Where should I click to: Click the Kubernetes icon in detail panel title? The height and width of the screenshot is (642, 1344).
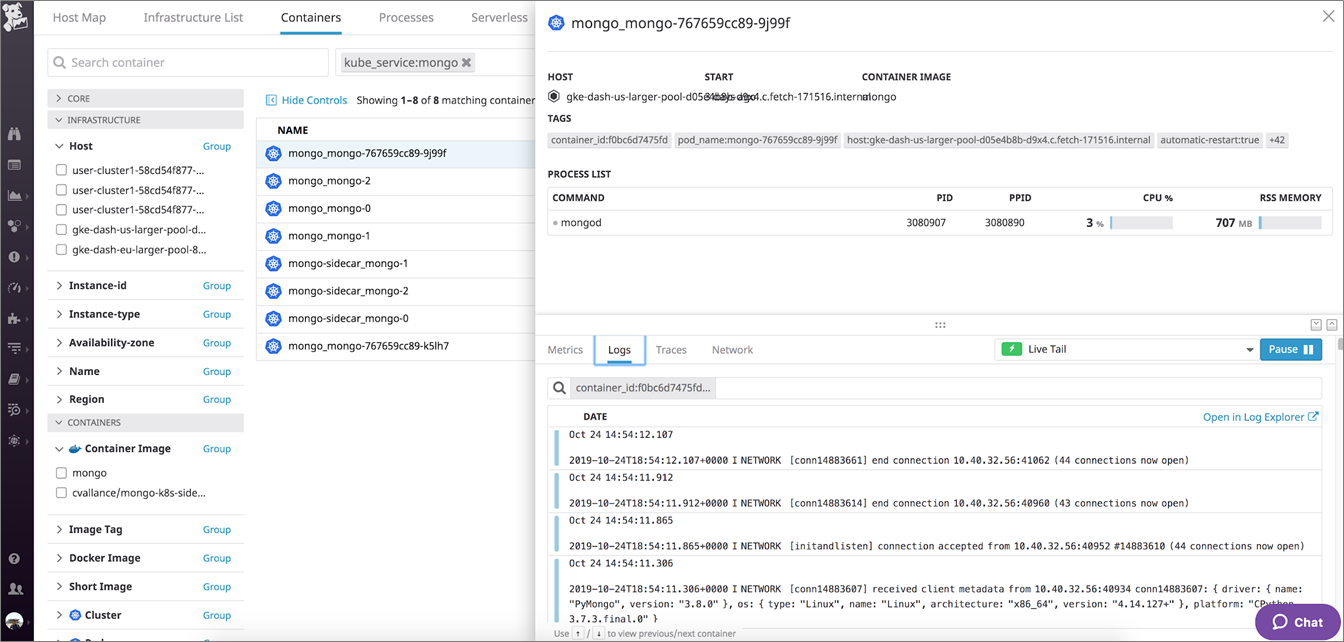click(x=556, y=23)
